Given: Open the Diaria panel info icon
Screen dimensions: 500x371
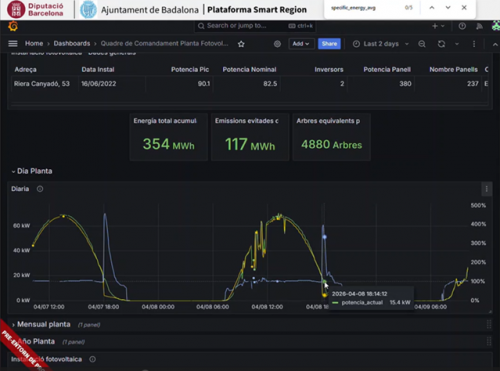Looking at the screenshot, I should pos(40,189).
